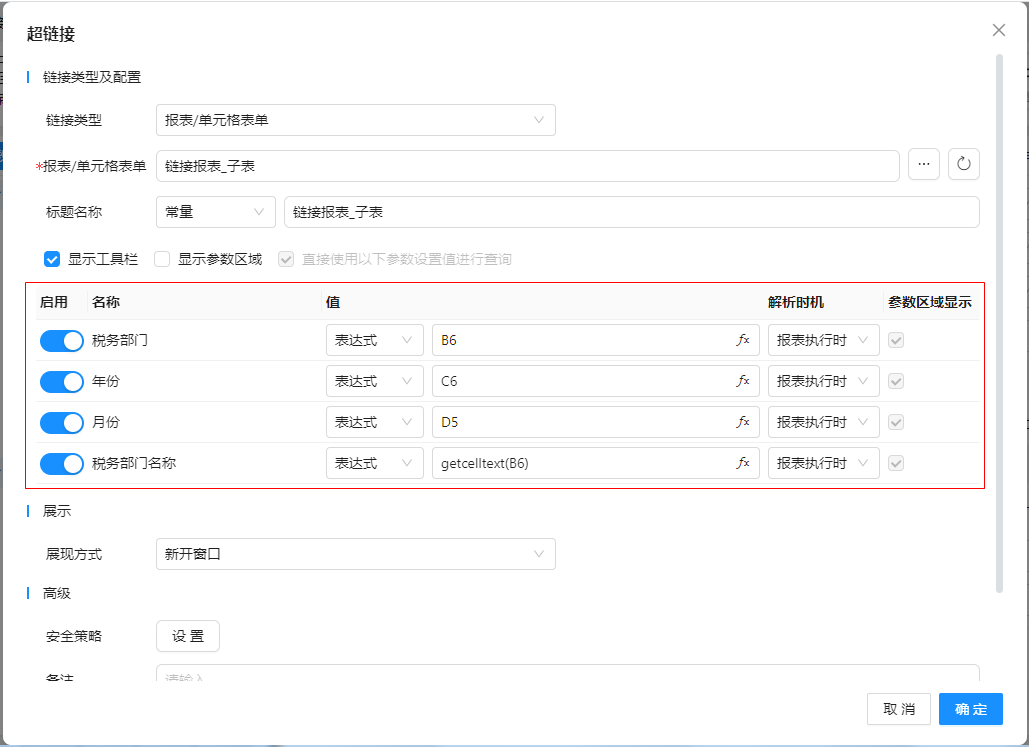The width and height of the screenshot is (1029, 747).
Task: Open expression editor fx for 年份 row
Action: point(743,381)
